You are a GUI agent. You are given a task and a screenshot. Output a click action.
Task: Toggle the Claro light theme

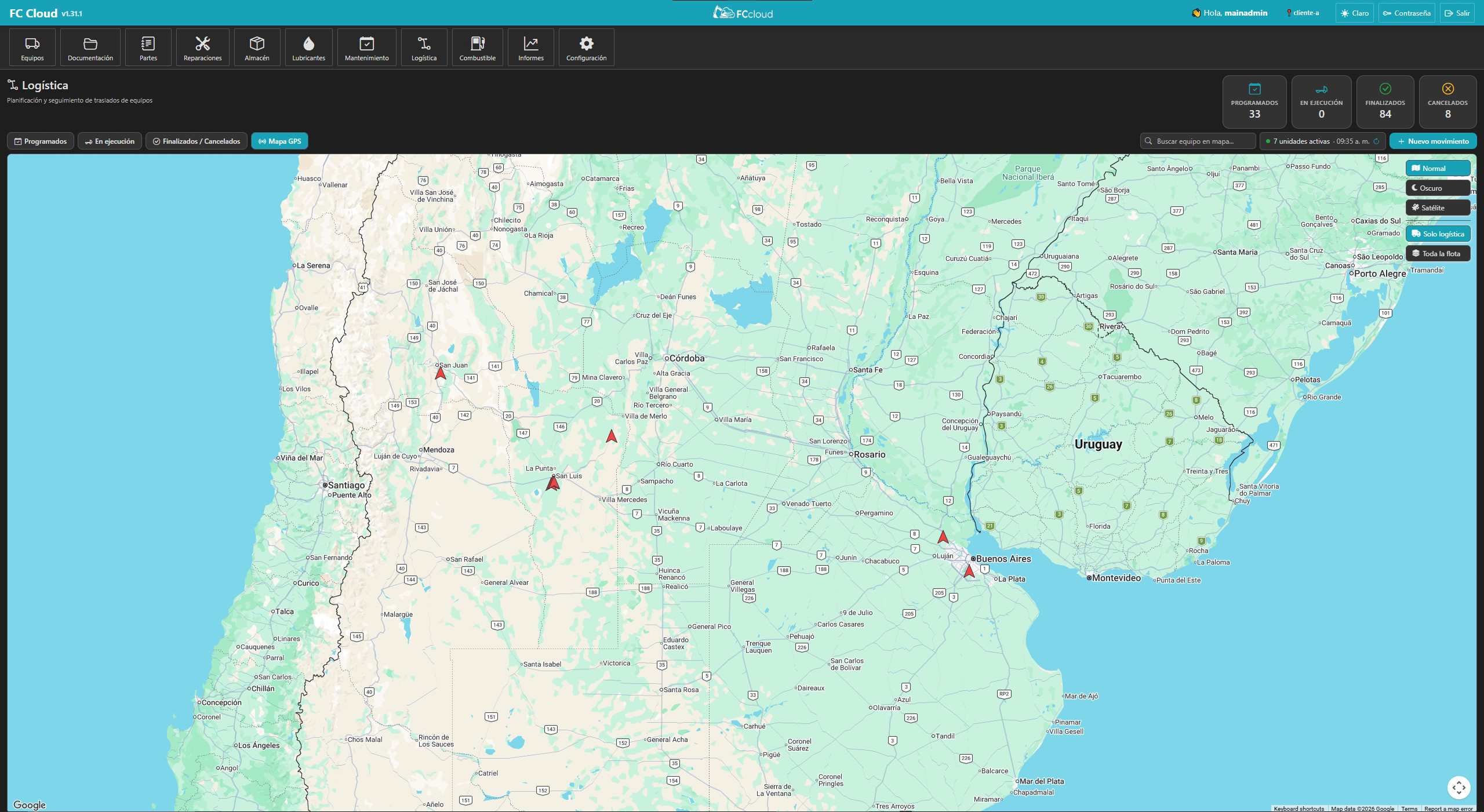point(1354,13)
